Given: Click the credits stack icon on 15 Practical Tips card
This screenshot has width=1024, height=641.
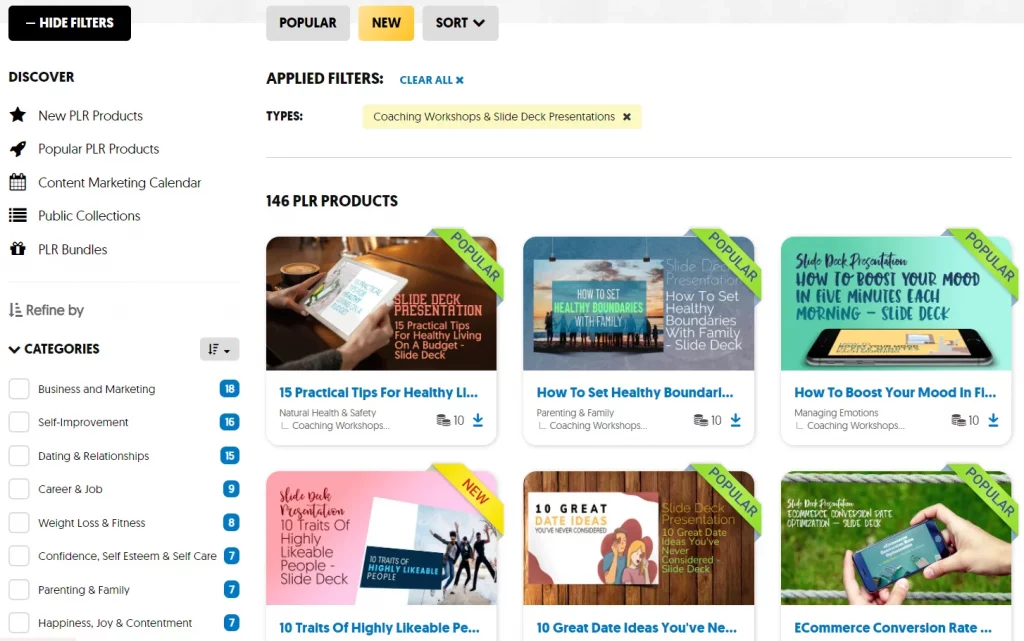Looking at the screenshot, I should (443, 420).
